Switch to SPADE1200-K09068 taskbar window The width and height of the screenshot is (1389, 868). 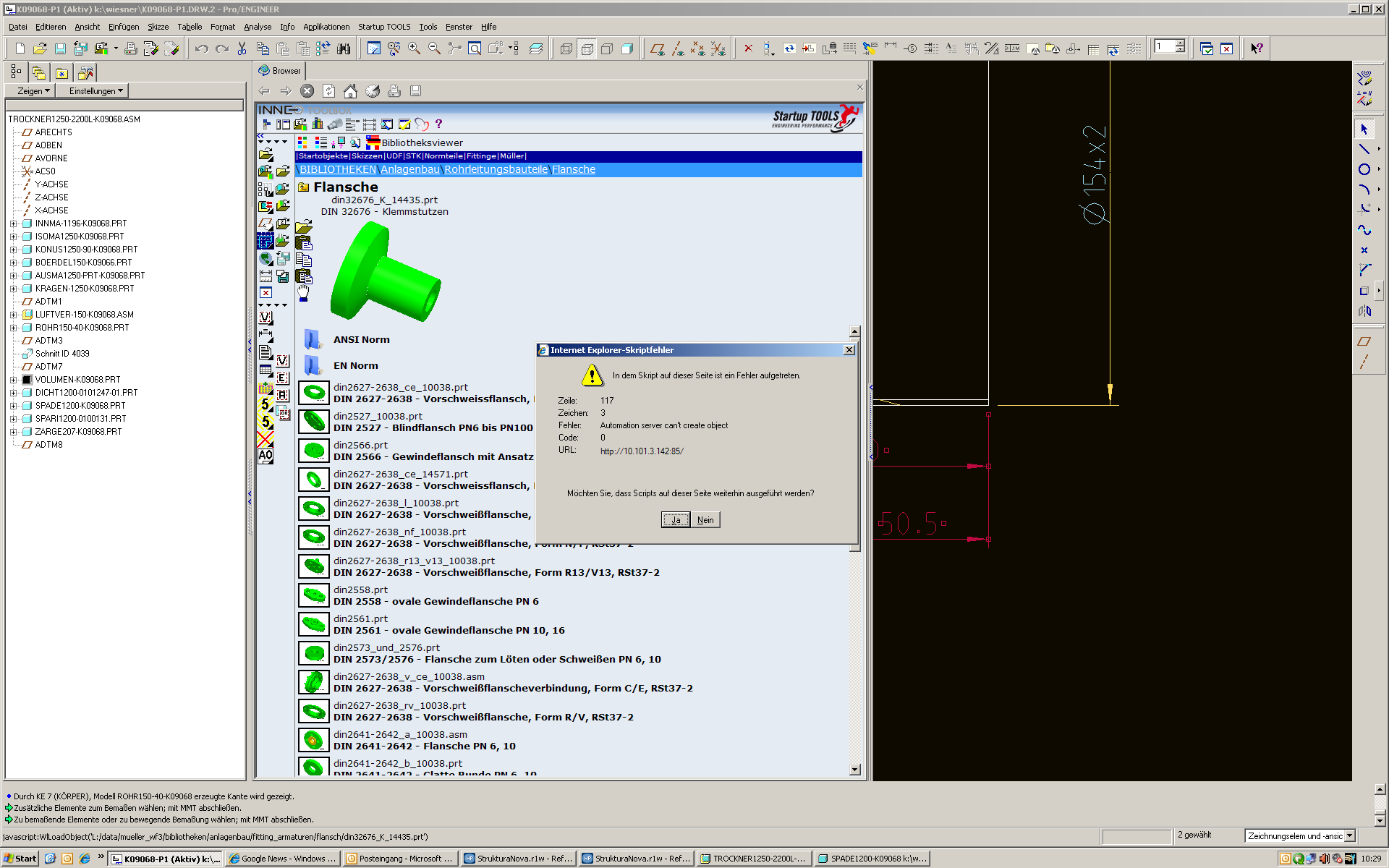click(872, 859)
